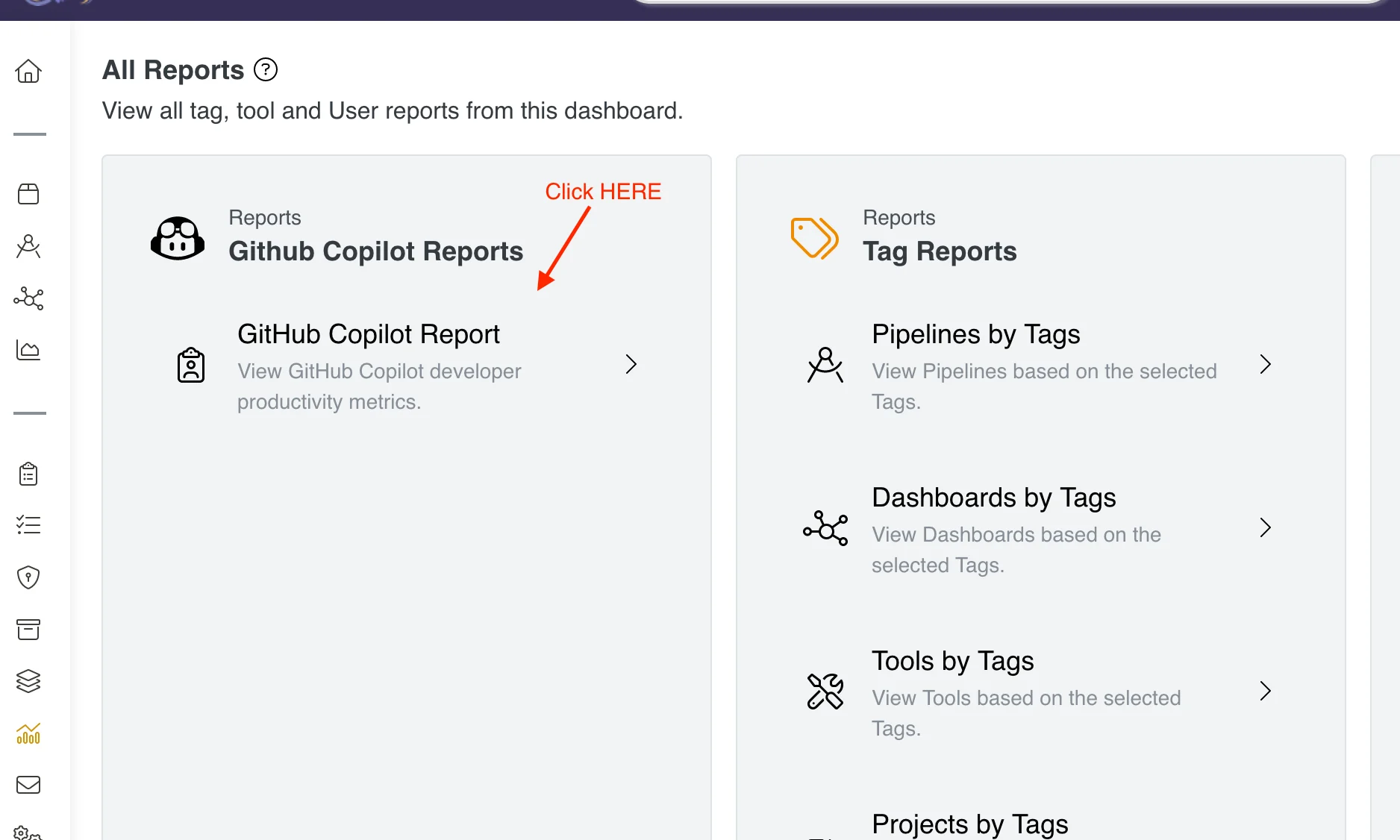
Task: Open Pipelines compass icon in sidebar
Action: (x=28, y=246)
